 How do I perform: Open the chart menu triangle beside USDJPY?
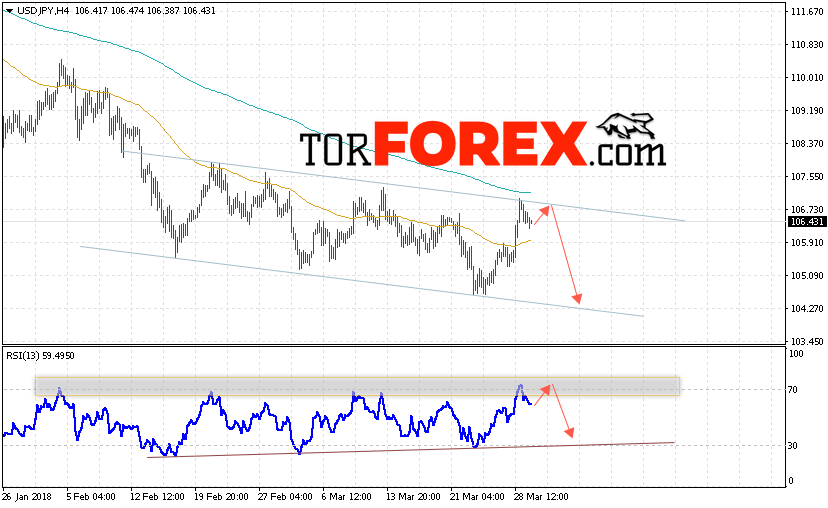coord(9,11)
